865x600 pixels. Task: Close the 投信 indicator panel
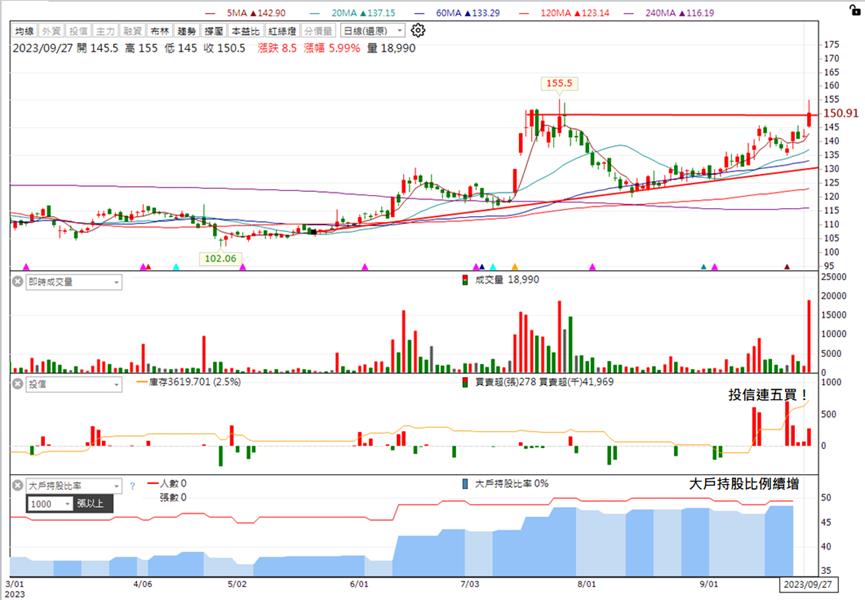point(18,384)
